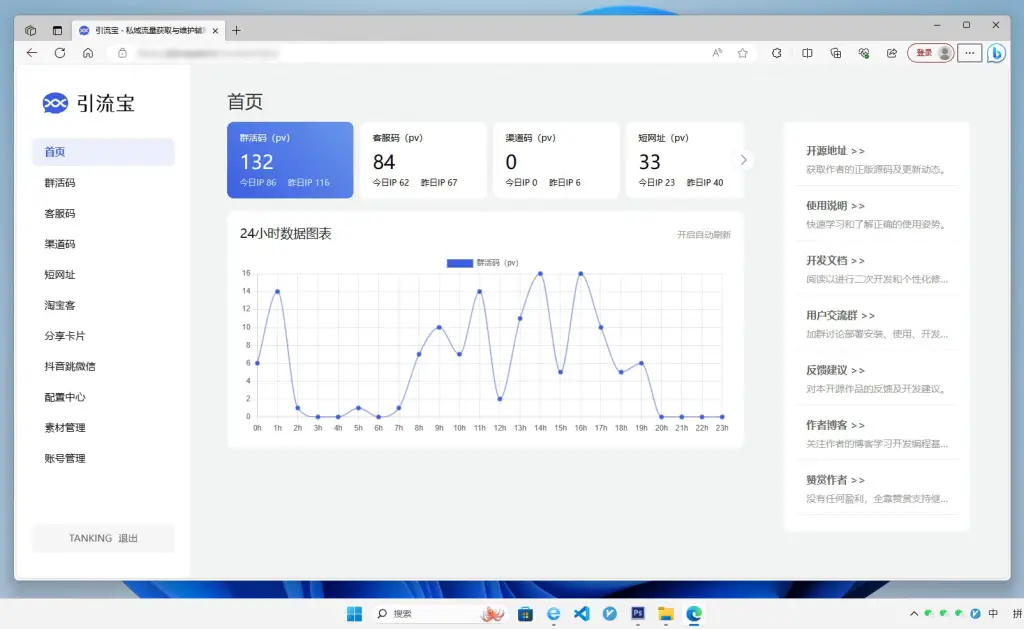The image size is (1024, 629).
Task: Open the Edge settings ellipsis menu
Action: 969,53
